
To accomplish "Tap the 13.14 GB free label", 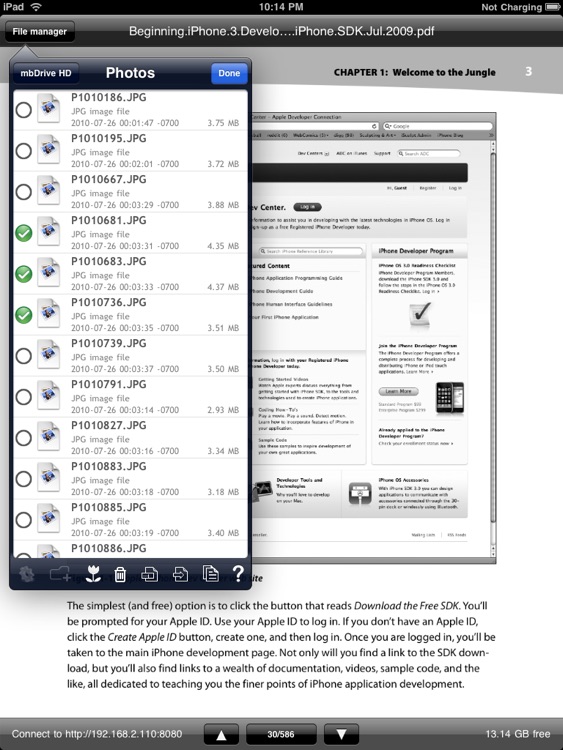I will coord(518,734).
